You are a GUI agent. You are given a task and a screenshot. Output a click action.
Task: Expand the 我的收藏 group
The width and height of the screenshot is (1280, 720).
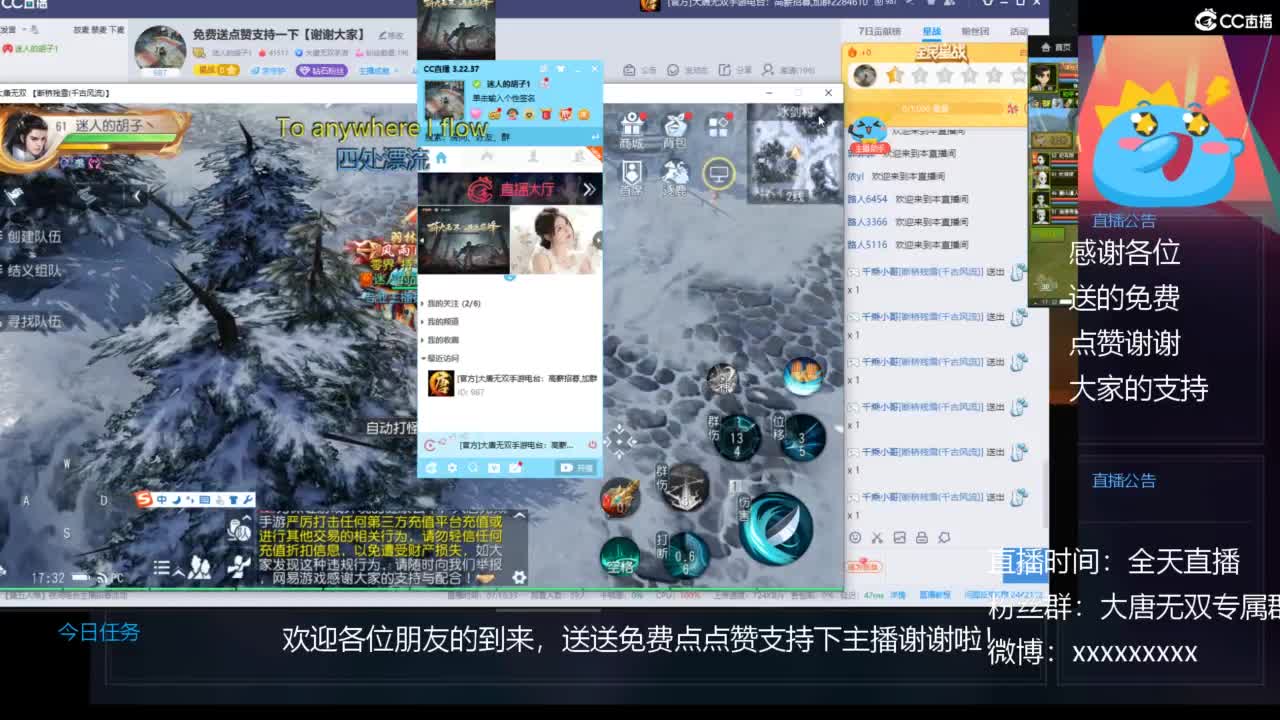[x=442, y=340]
